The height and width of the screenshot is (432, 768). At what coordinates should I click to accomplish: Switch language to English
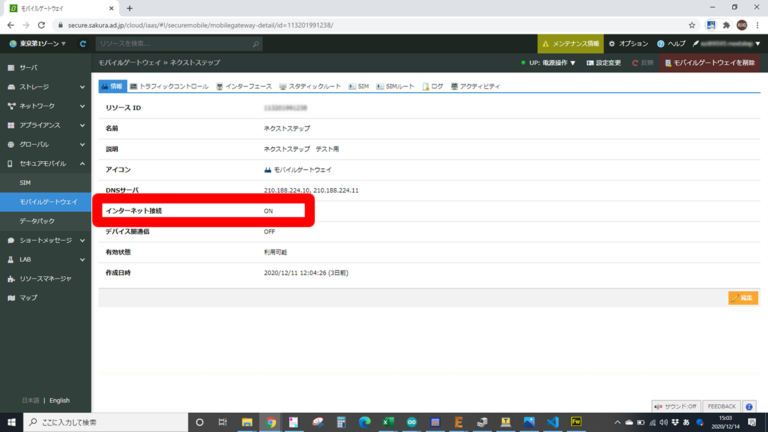[59, 400]
